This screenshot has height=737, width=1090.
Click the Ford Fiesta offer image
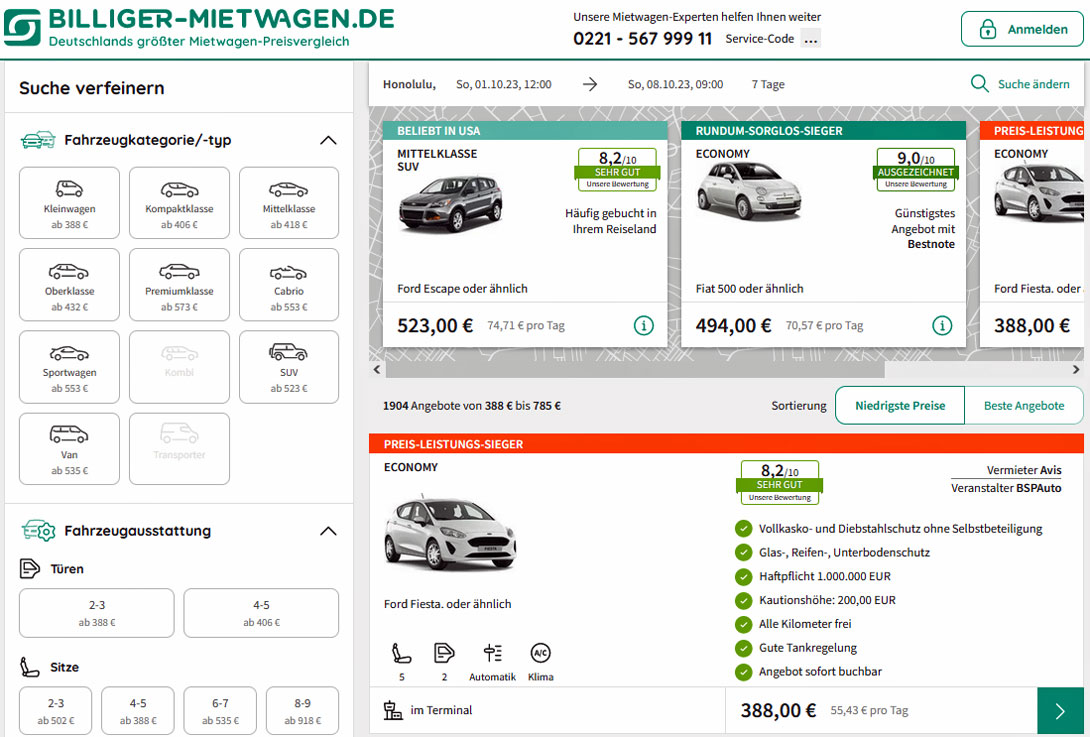tap(450, 533)
